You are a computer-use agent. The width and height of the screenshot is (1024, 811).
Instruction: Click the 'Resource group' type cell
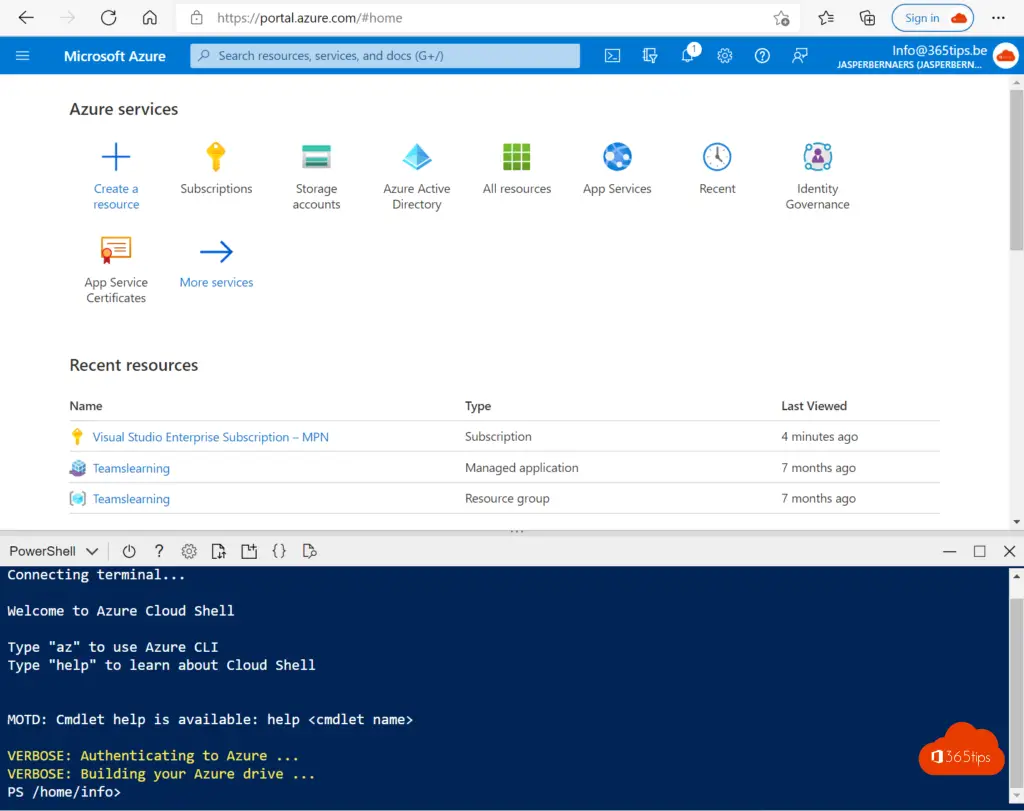tap(507, 499)
